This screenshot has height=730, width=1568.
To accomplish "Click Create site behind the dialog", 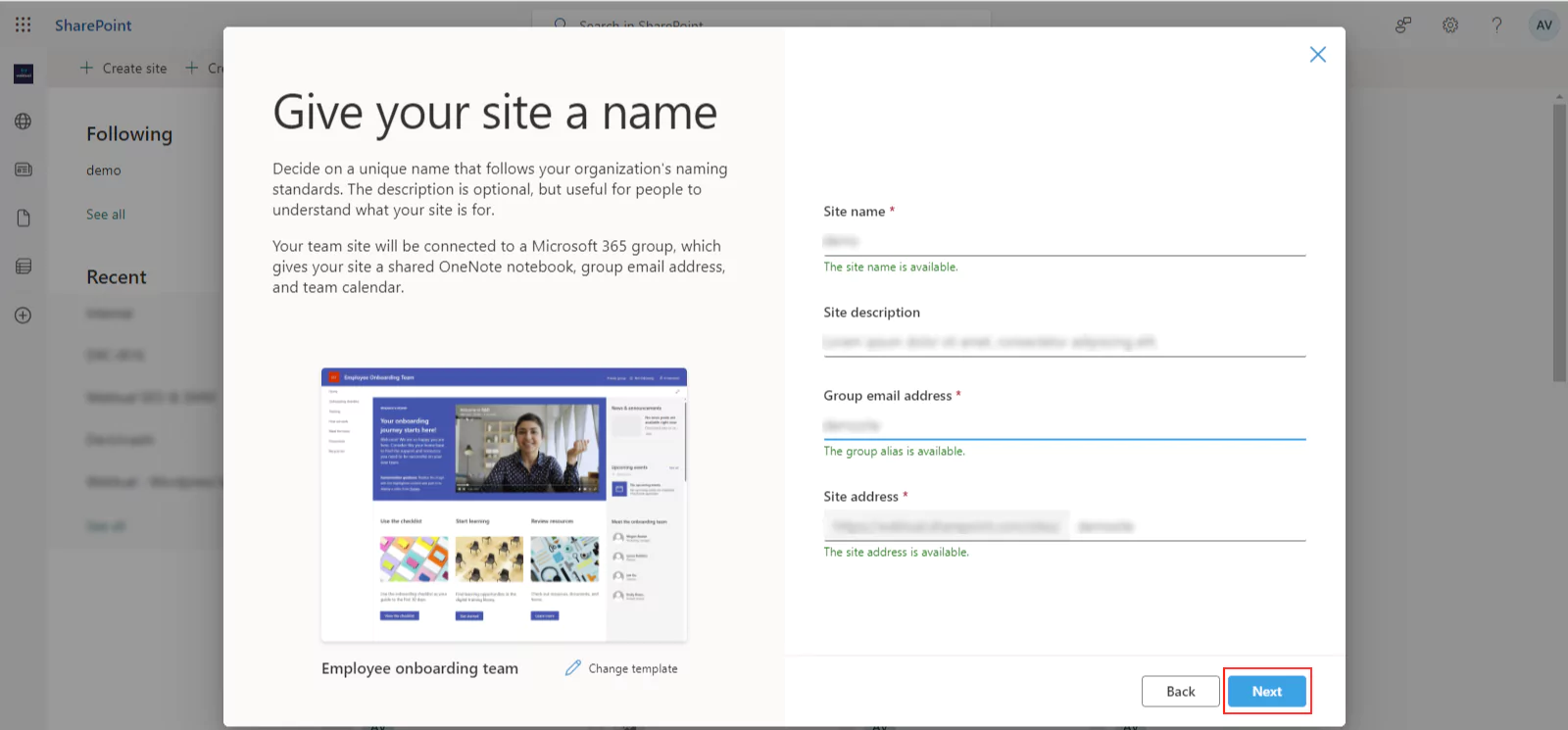I will click(123, 69).
